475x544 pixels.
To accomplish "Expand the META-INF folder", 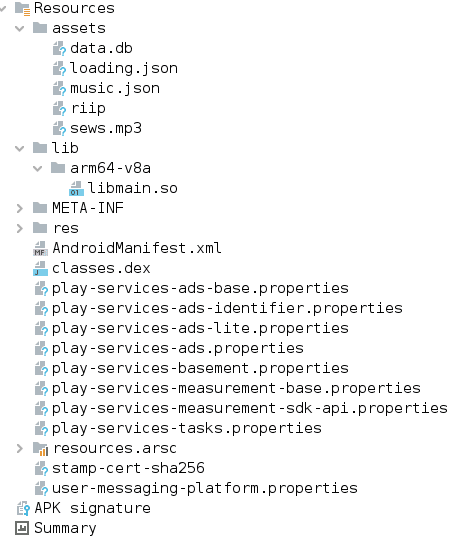I will point(20,209).
